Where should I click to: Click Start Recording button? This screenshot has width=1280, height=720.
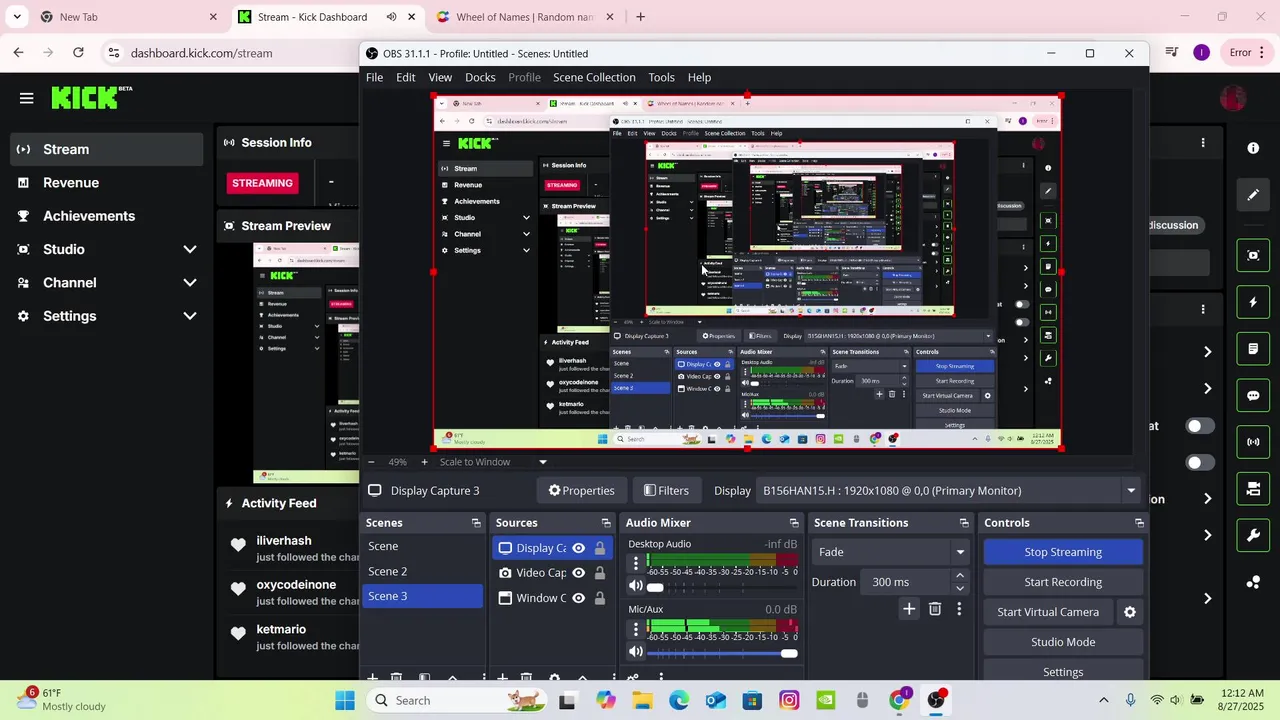coord(1063,582)
